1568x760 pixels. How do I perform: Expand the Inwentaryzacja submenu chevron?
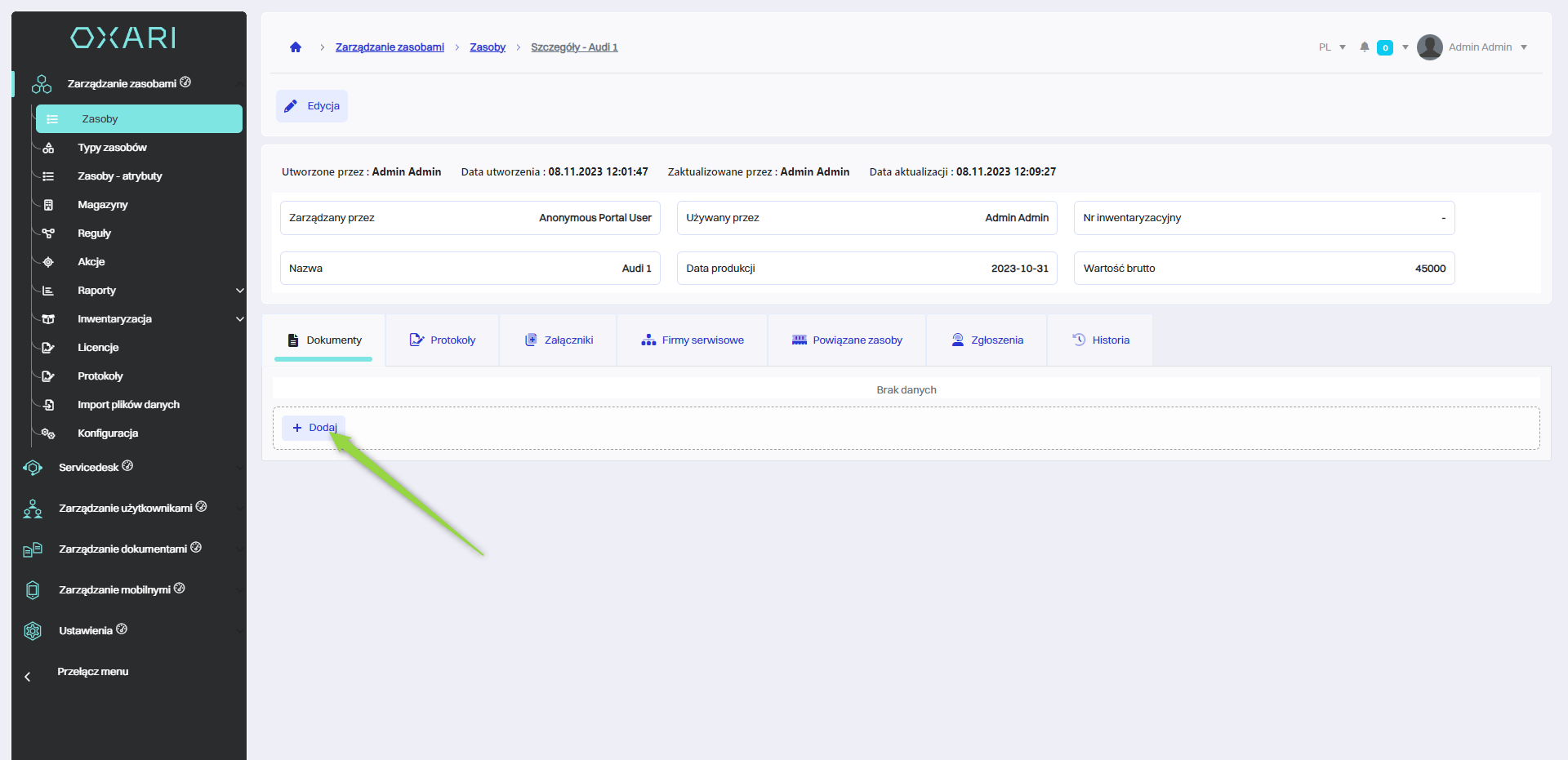click(x=239, y=319)
